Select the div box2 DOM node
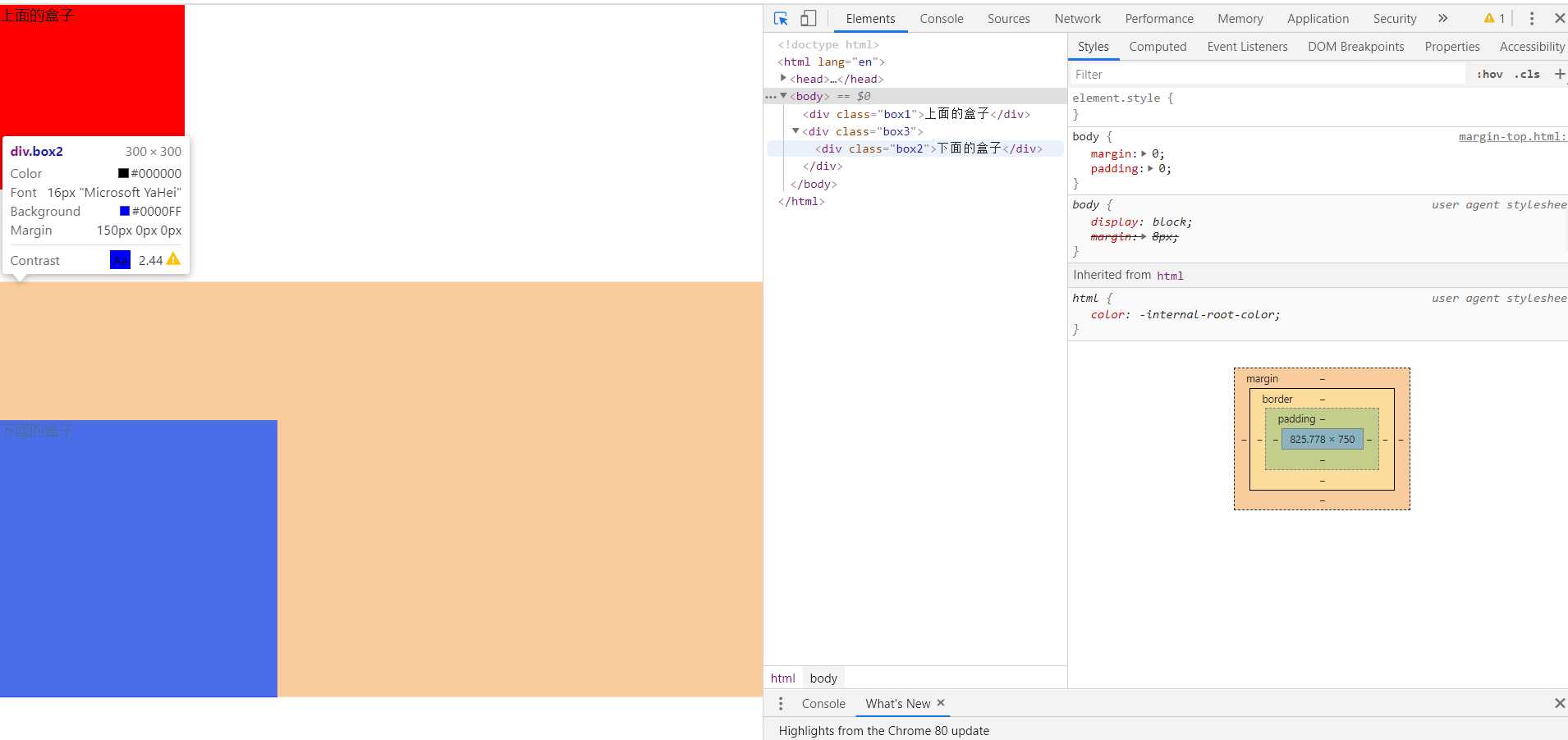Viewport: 1568px width, 740px height. (x=928, y=148)
